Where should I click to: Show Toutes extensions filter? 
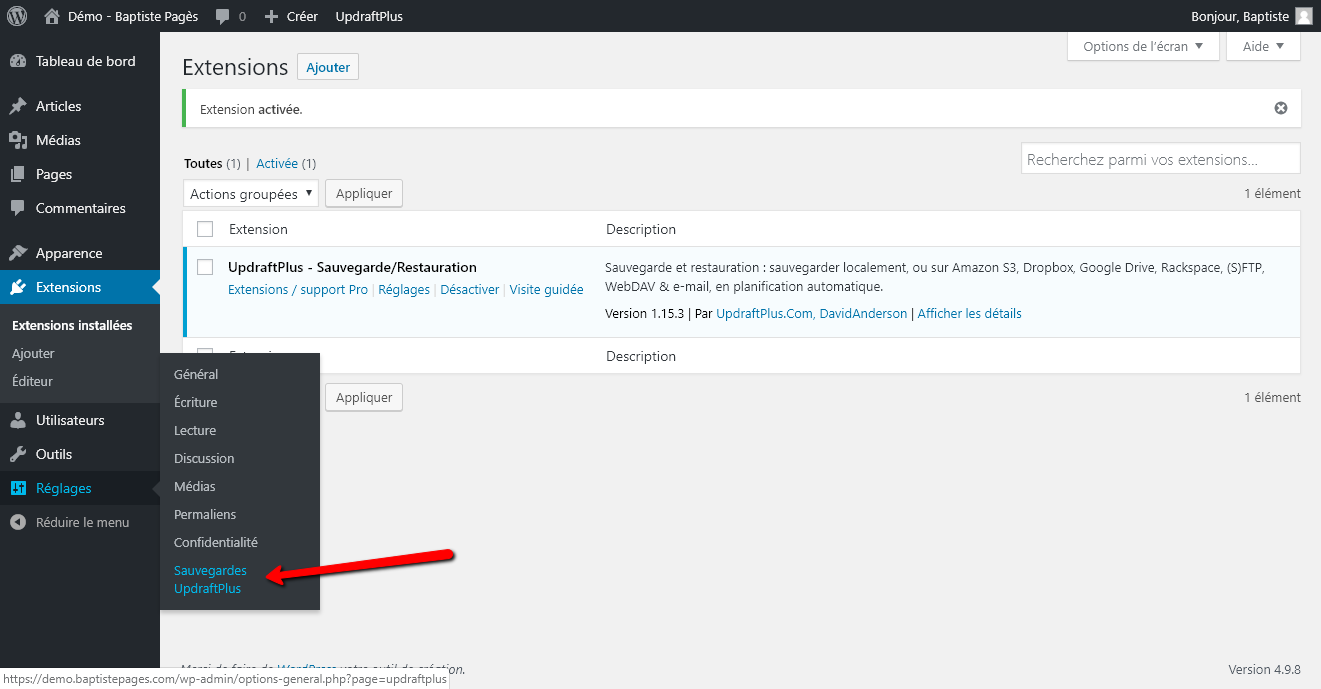click(x=203, y=163)
